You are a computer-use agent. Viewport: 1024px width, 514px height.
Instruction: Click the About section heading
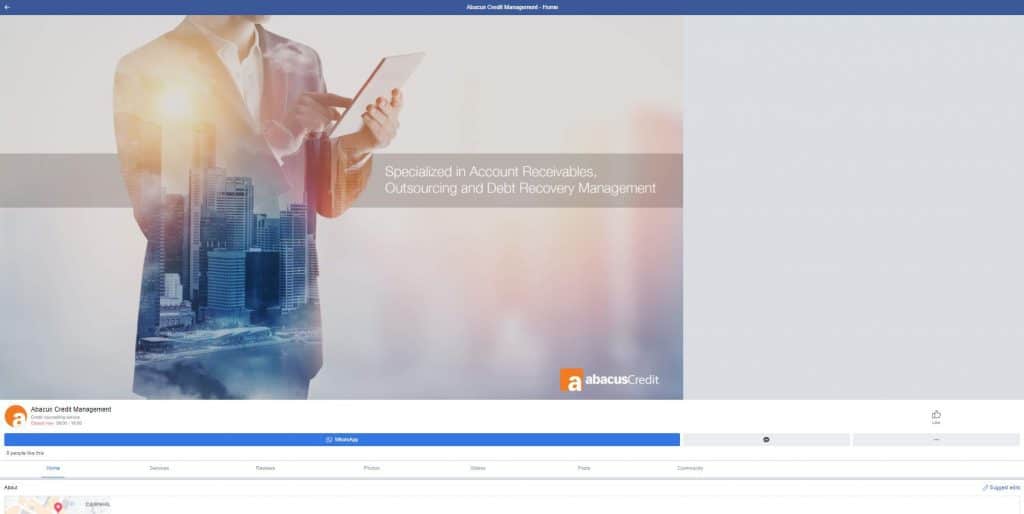coord(10,487)
